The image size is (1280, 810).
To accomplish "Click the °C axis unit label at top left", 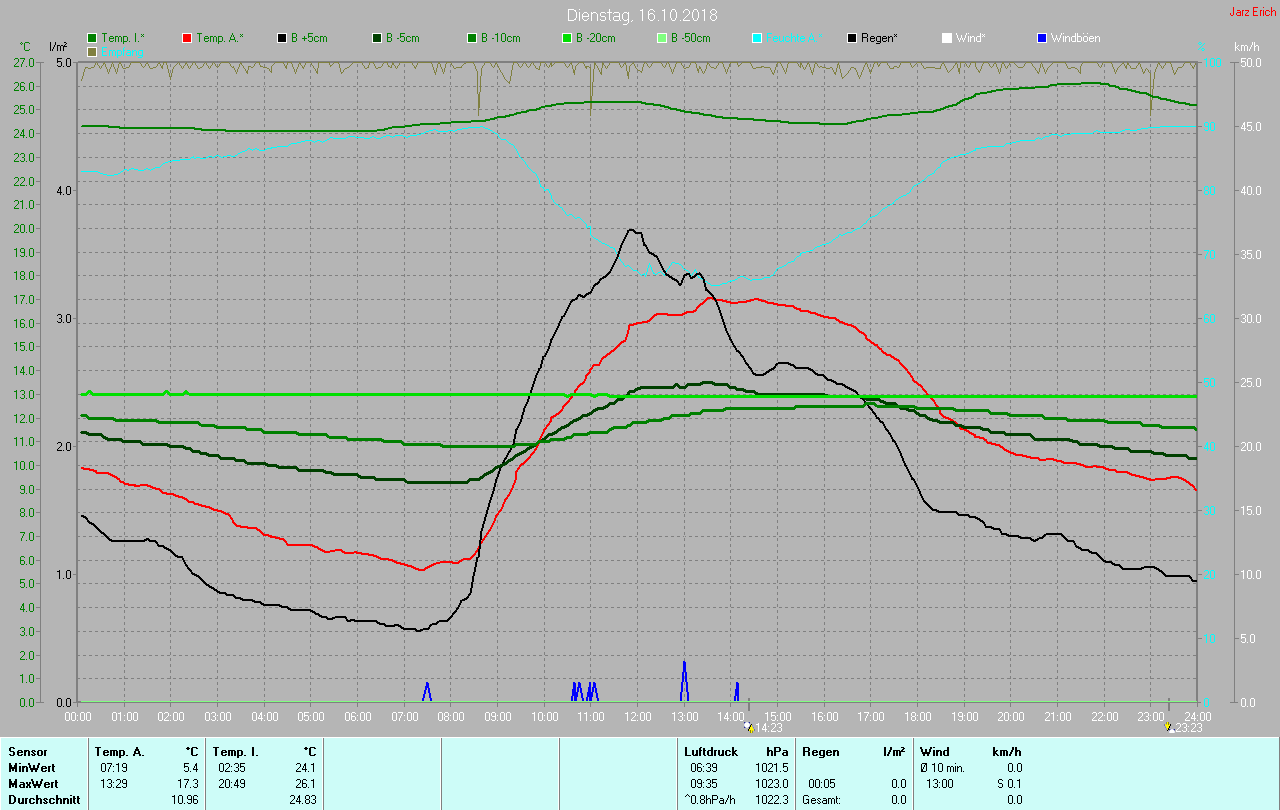I will [25, 47].
